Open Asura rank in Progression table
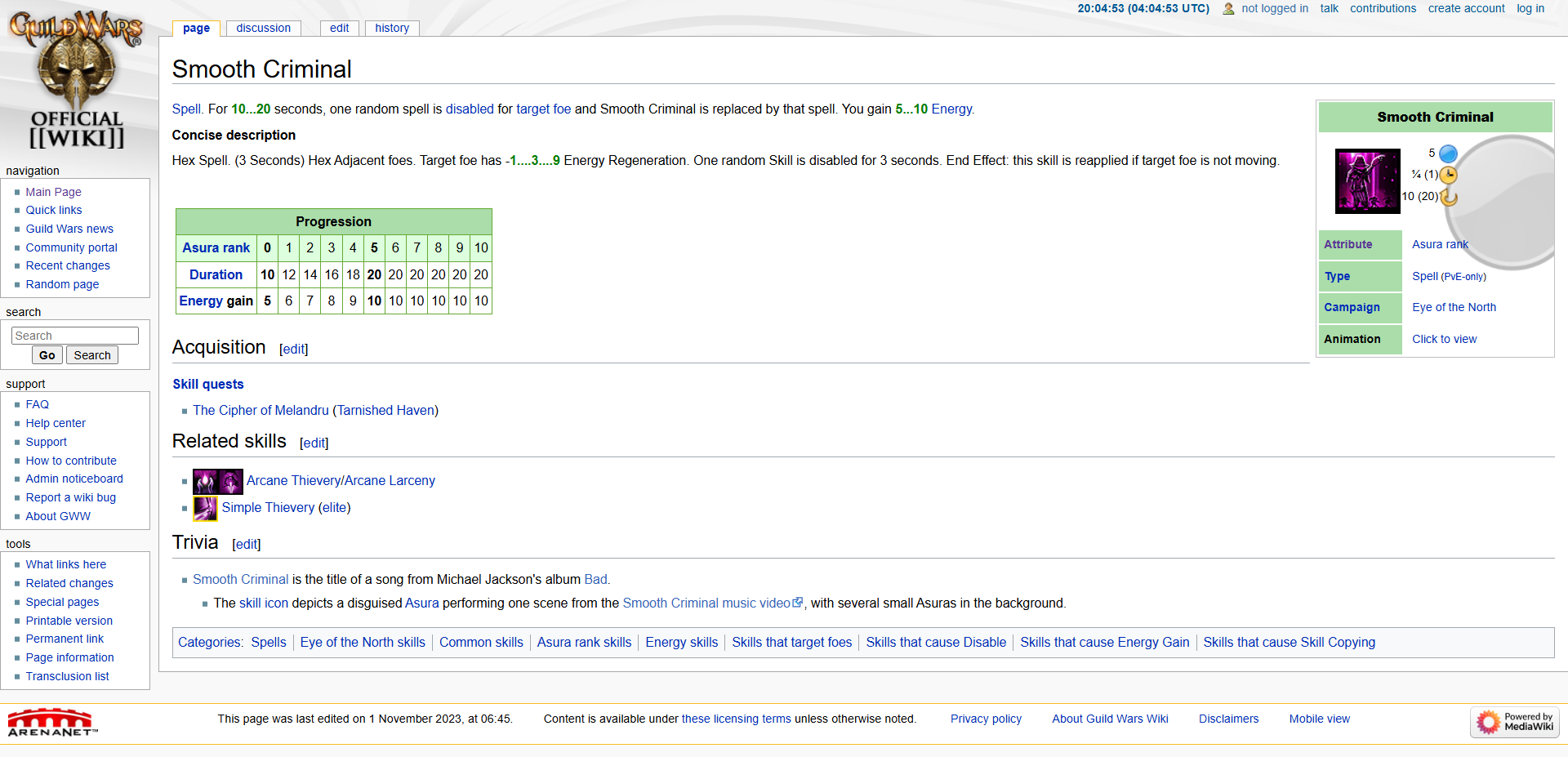The image size is (1568, 757). click(216, 247)
